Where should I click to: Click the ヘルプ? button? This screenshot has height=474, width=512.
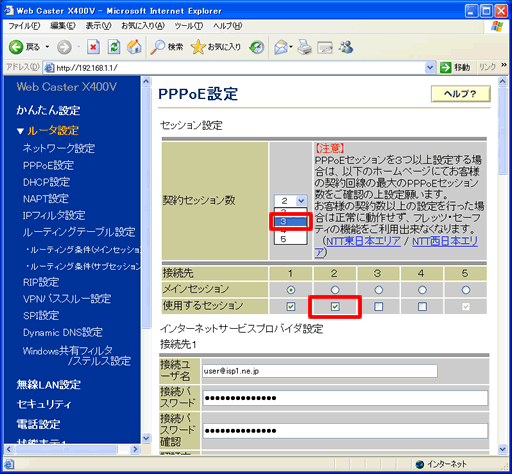coord(461,94)
